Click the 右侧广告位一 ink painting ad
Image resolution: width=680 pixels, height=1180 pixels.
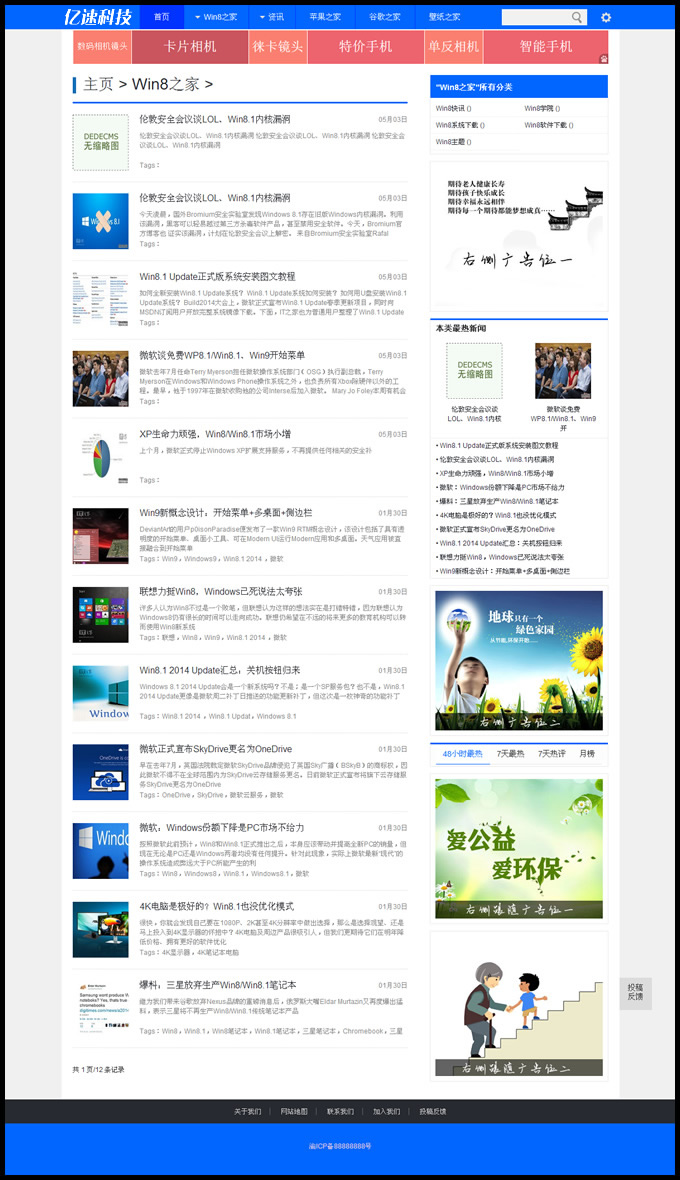pos(519,236)
